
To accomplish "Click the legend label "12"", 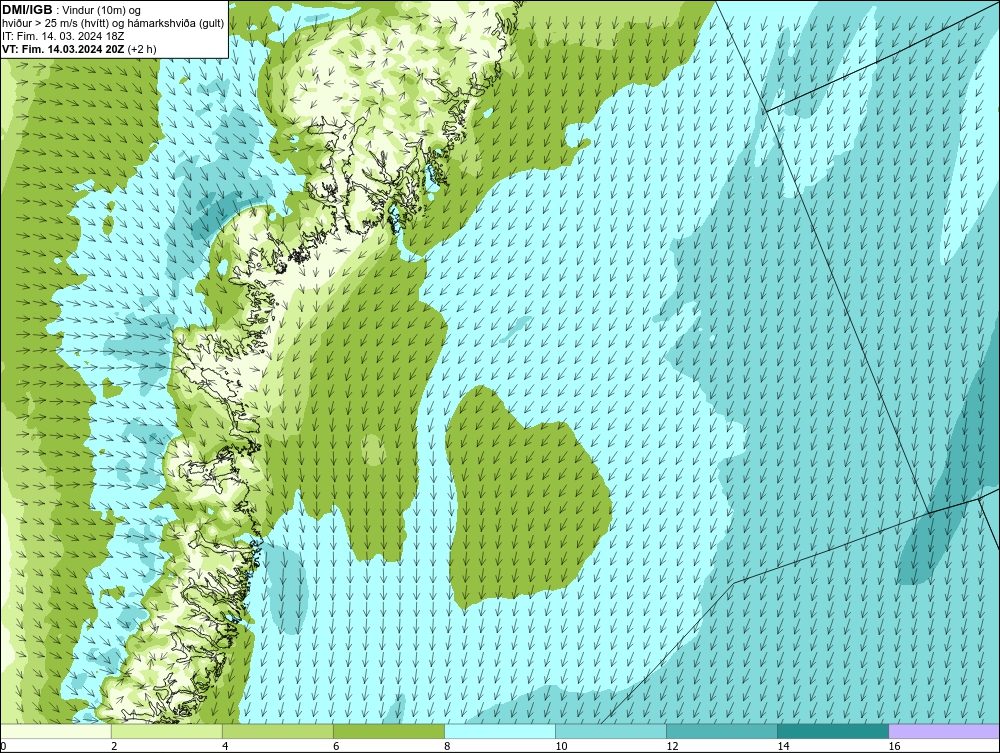I will click(x=672, y=746).
